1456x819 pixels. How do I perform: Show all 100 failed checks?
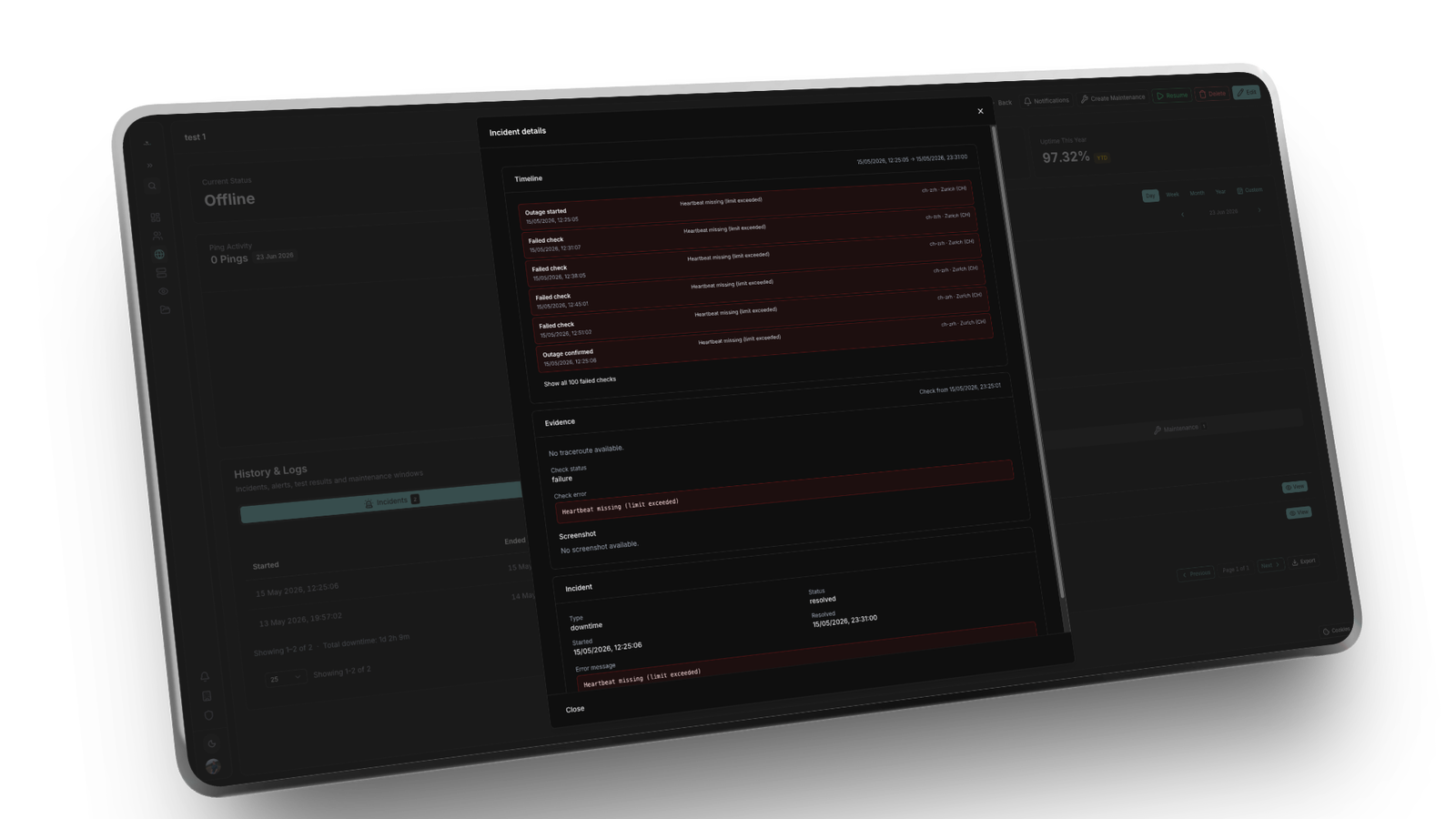click(580, 381)
